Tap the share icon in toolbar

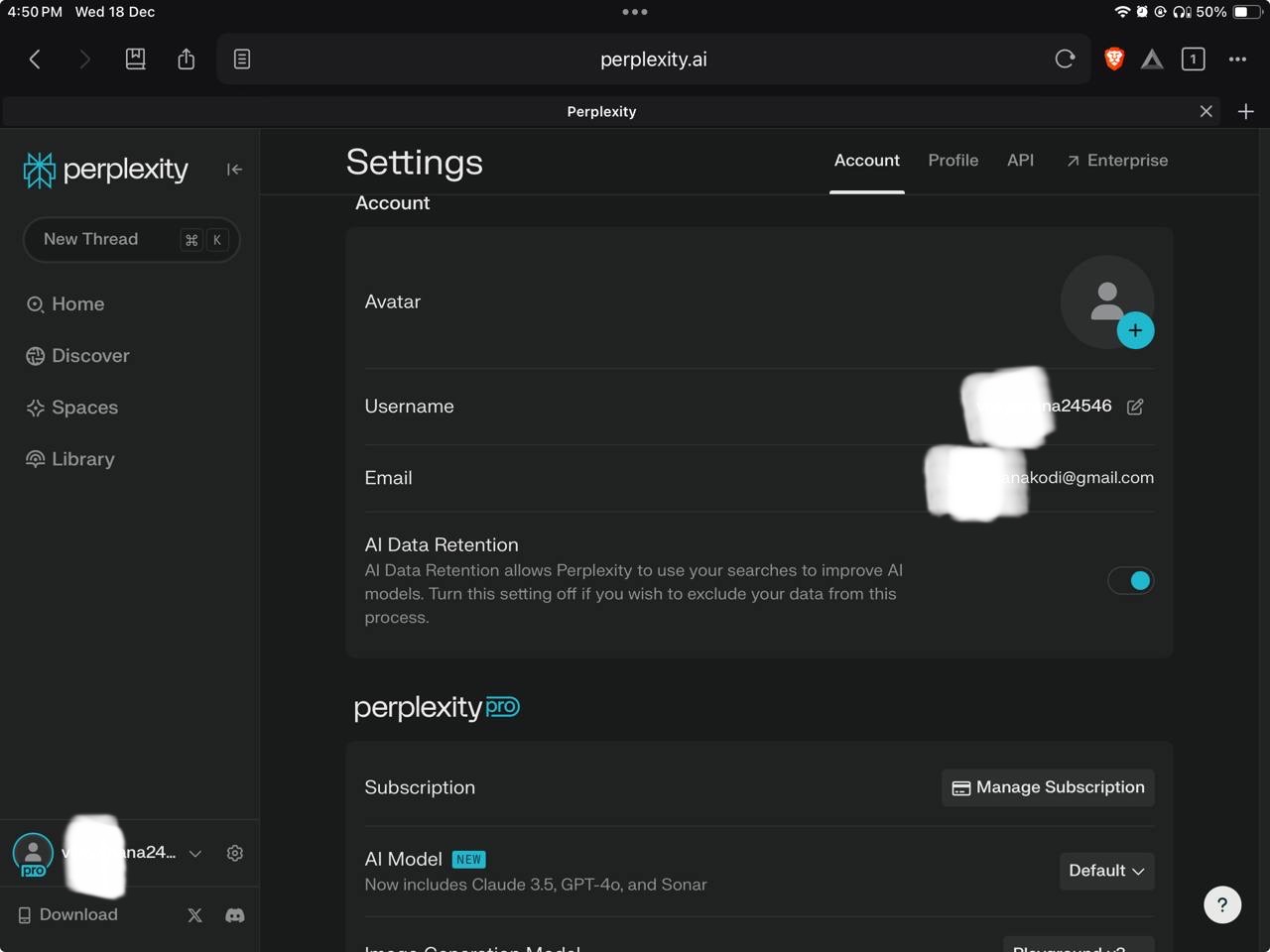click(187, 59)
